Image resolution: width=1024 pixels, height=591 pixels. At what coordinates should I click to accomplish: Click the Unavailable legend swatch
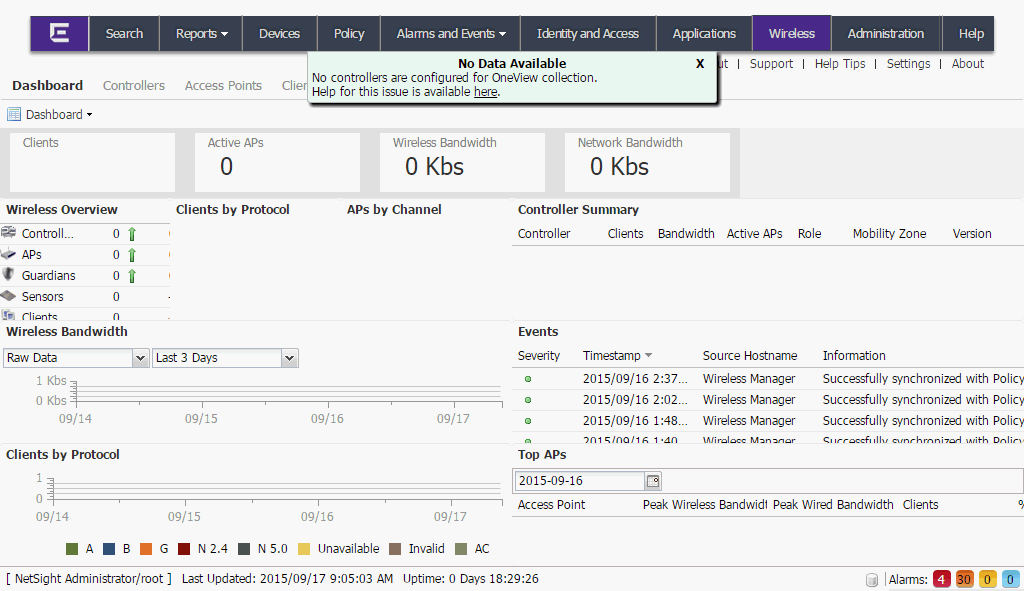(304, 549)
